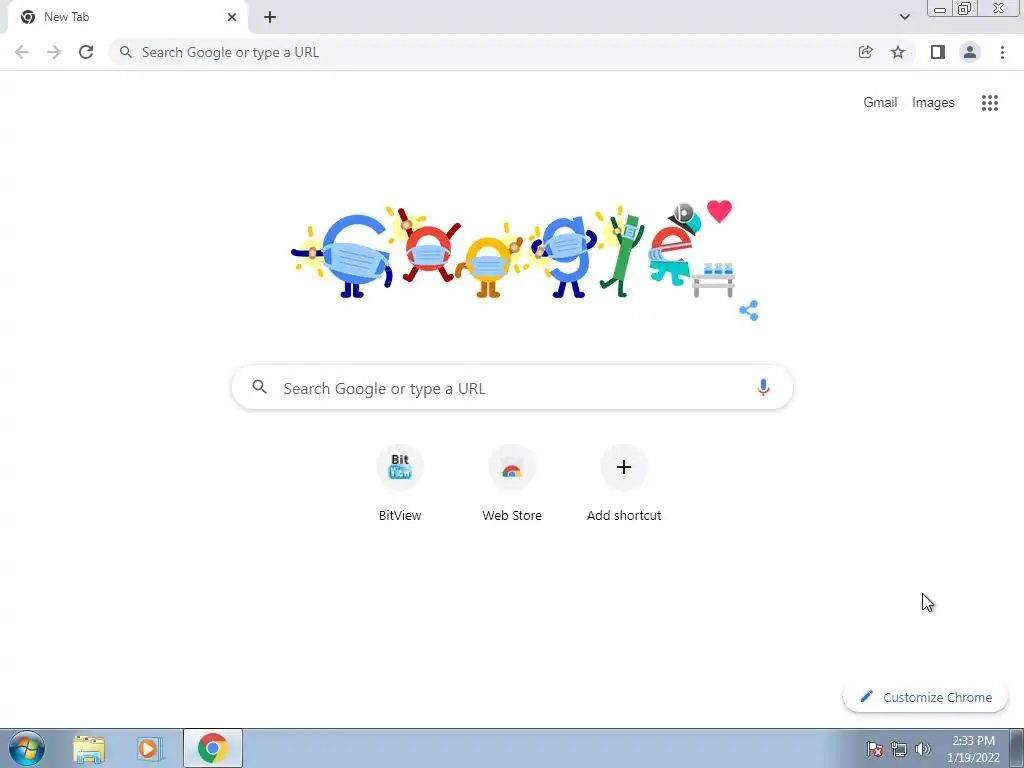
Task: Open the Chrome side panel
Action: click(938, 52)
